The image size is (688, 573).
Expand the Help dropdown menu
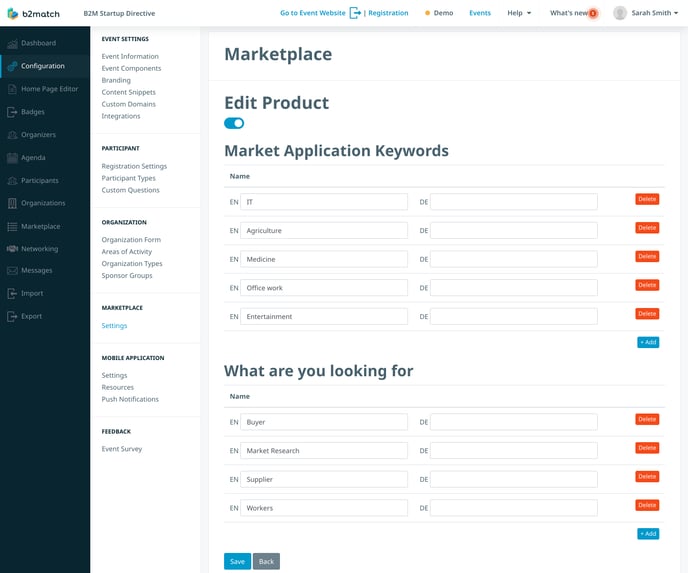click(519, 13)
